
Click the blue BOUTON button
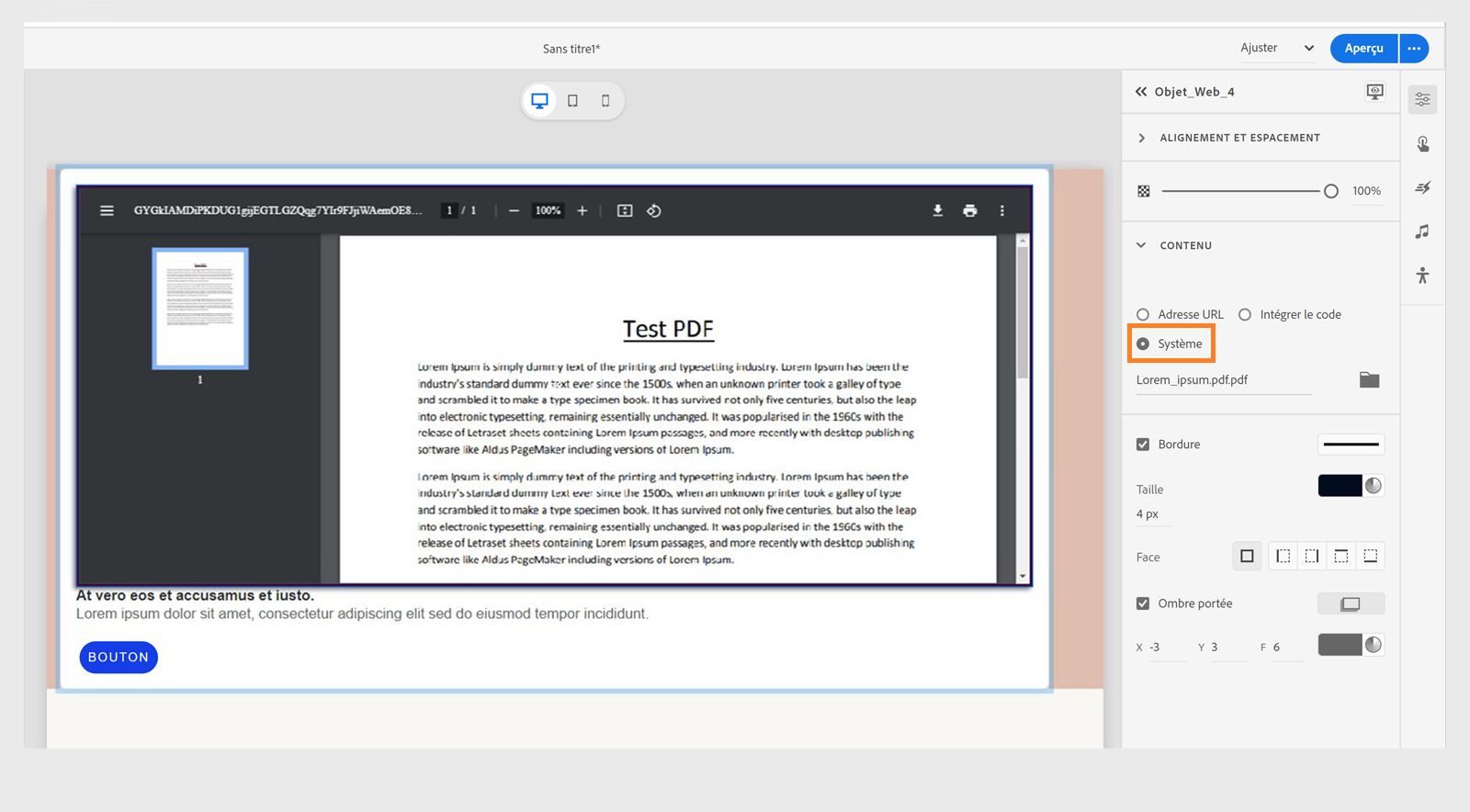119,657
